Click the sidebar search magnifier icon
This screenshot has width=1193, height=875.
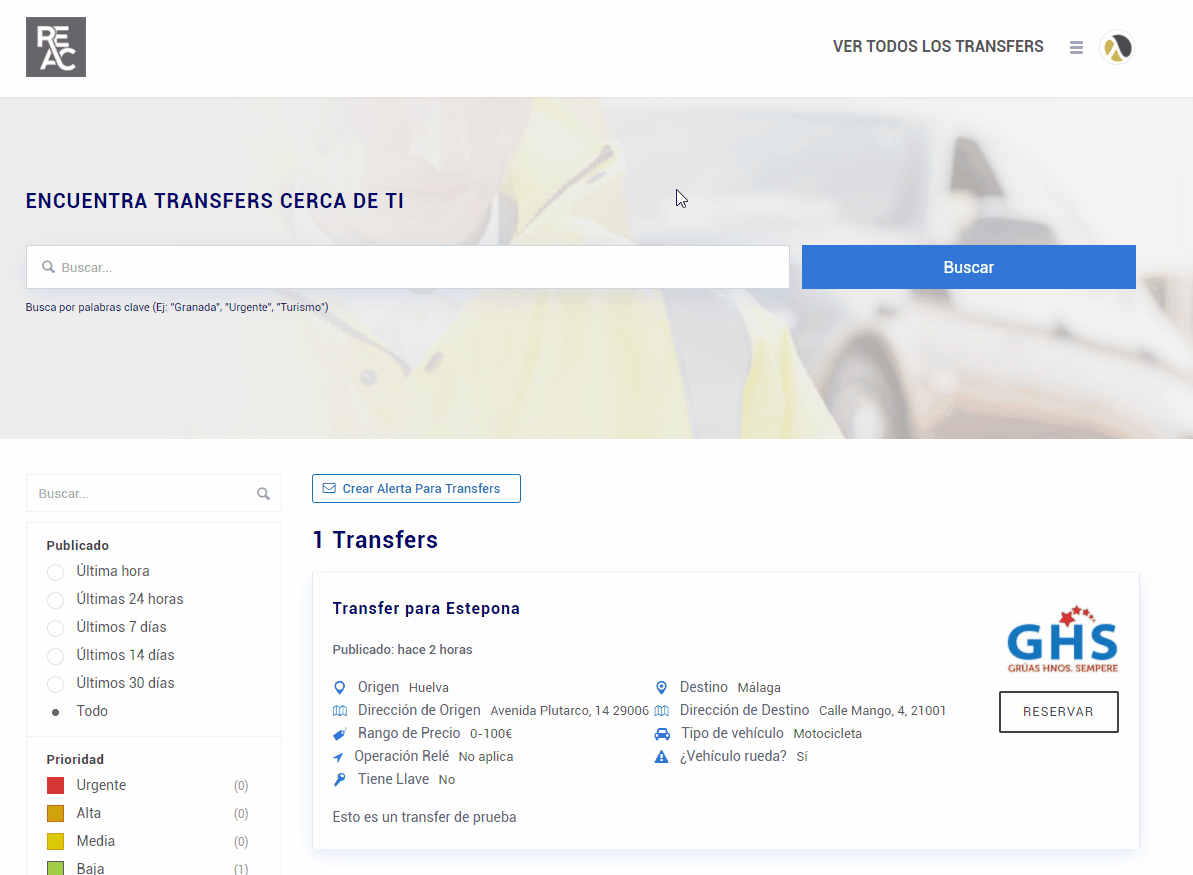click(263, 494)
